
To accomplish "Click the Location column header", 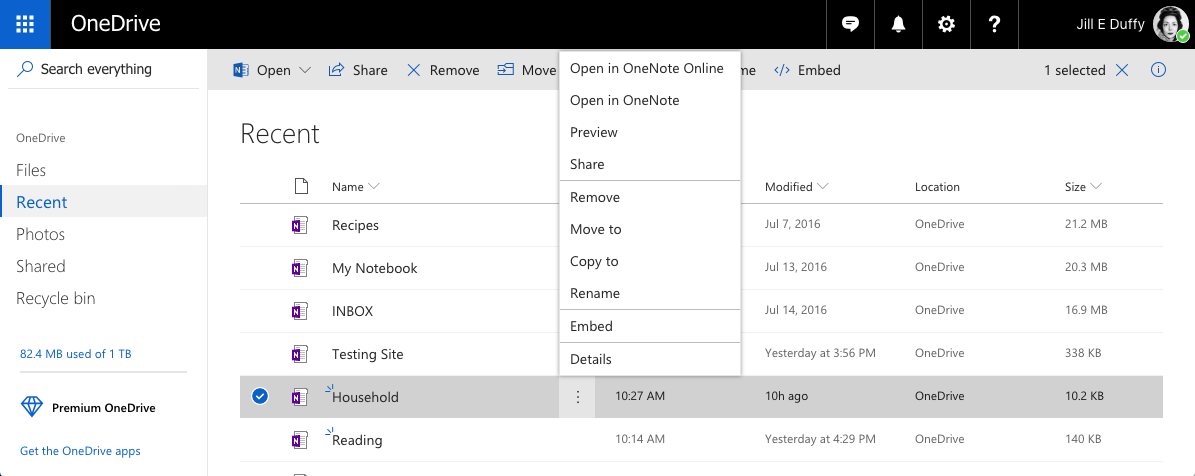I will coord(937,187).
